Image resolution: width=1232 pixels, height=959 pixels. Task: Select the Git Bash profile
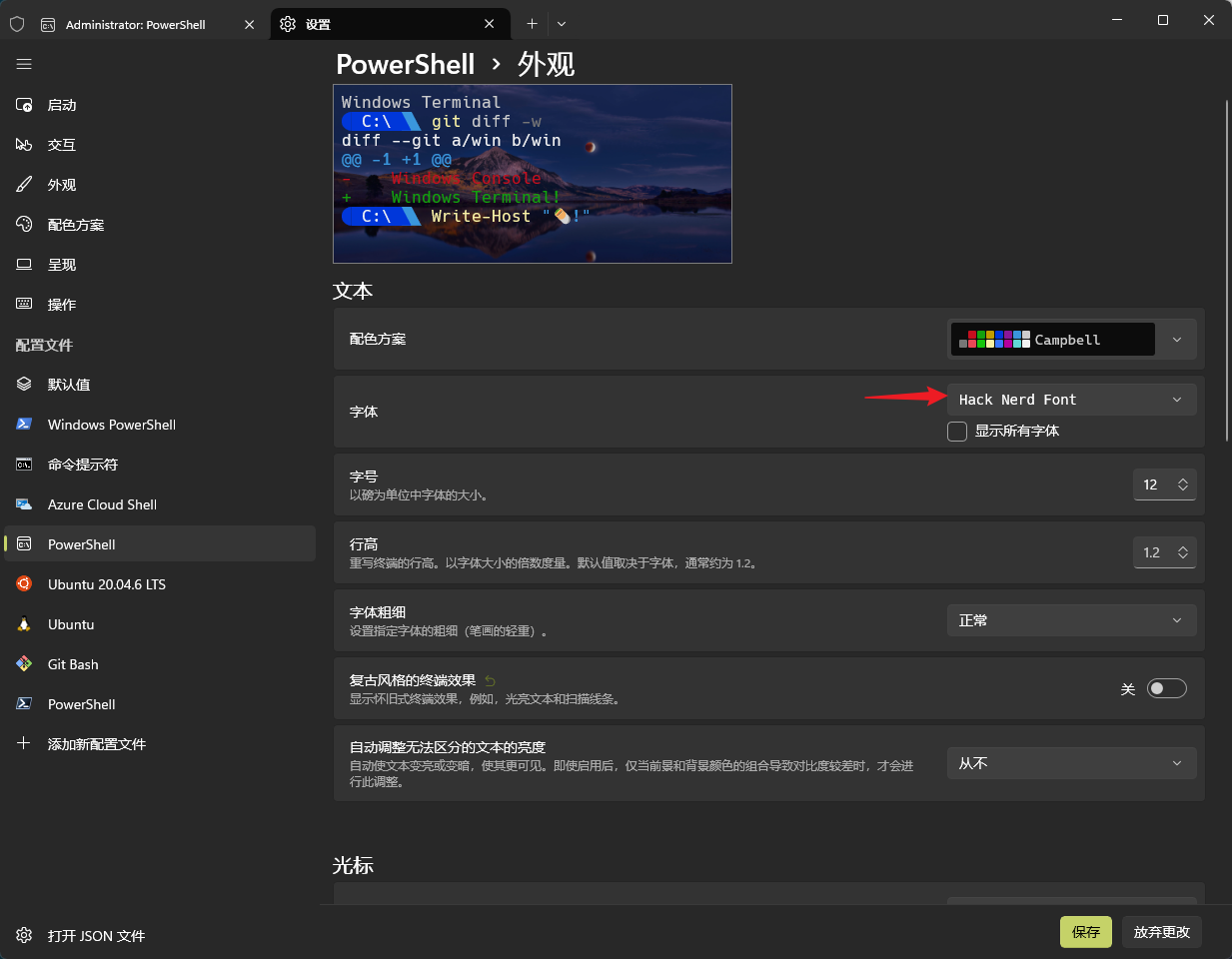(x=73, y=664)
